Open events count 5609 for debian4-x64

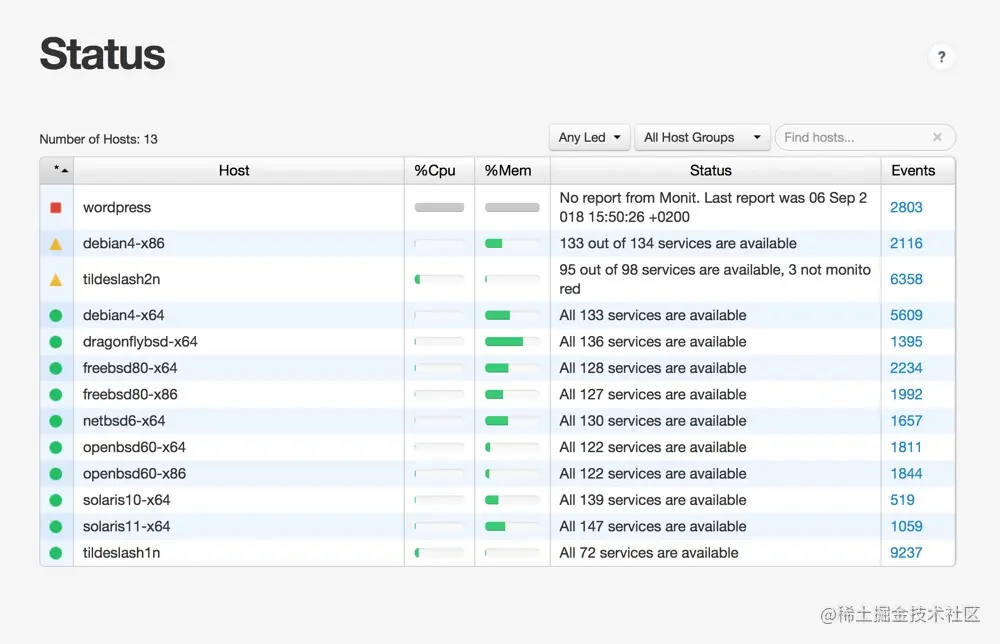click(906, 315)
